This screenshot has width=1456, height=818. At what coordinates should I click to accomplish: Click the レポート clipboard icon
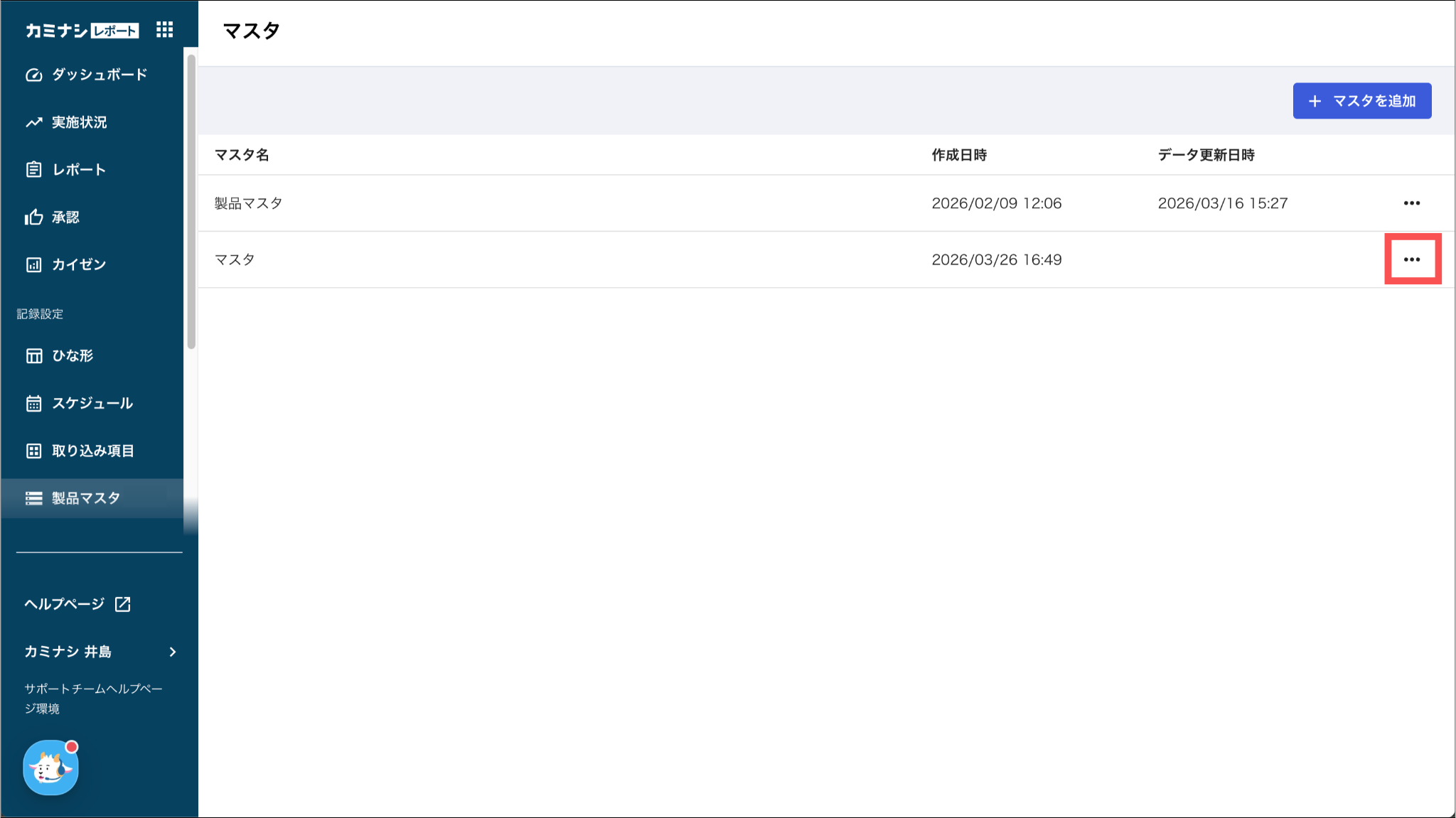[33, 170]
